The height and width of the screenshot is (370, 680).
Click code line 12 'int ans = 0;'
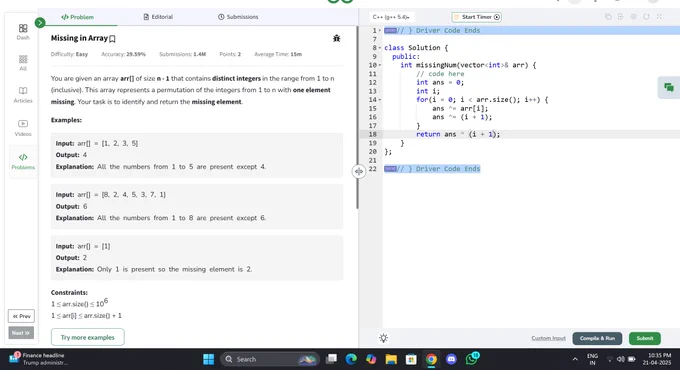(440, 82)
